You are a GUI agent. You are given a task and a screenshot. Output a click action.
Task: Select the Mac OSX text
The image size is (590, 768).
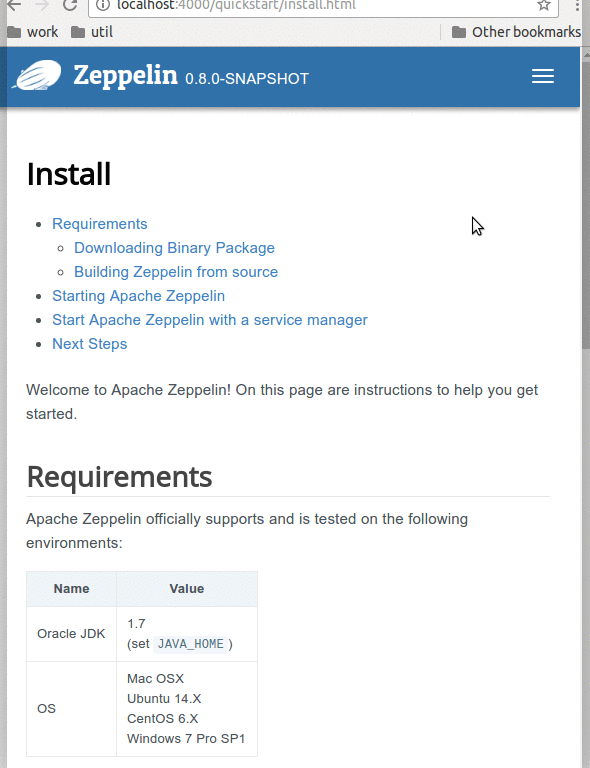click(155, 678)
